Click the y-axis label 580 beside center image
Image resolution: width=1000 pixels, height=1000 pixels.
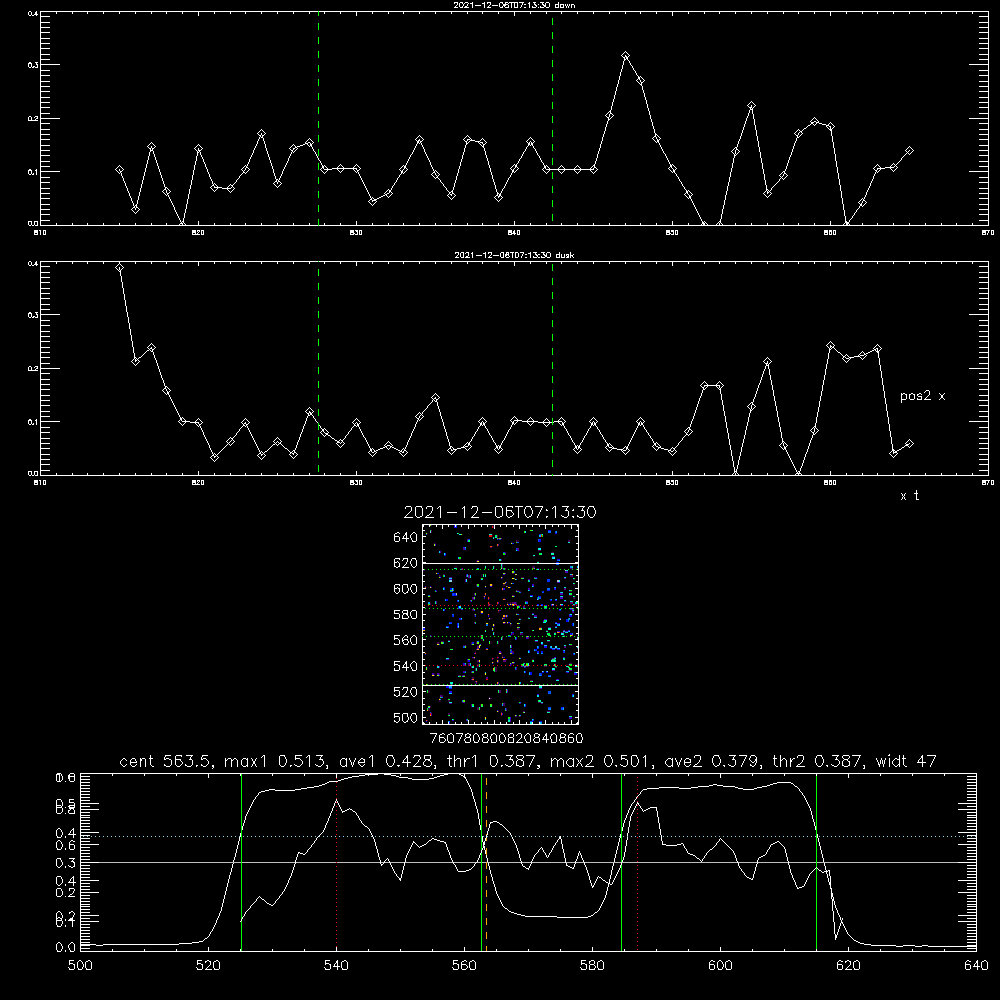pos(406,615)
